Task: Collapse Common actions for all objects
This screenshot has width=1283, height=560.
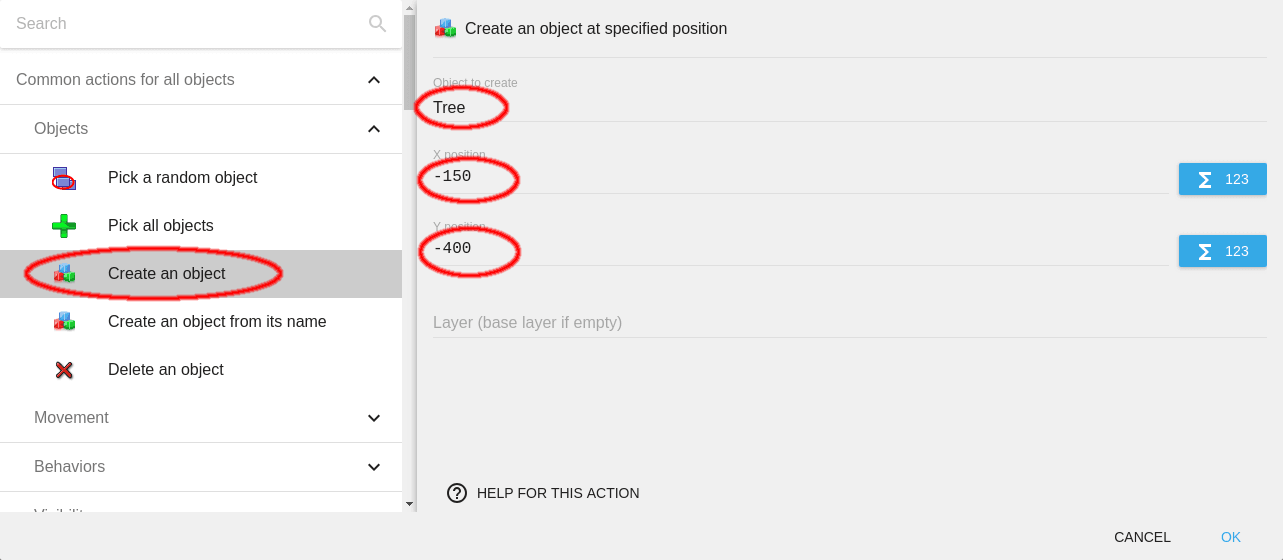Action: [x=374, y=80]
